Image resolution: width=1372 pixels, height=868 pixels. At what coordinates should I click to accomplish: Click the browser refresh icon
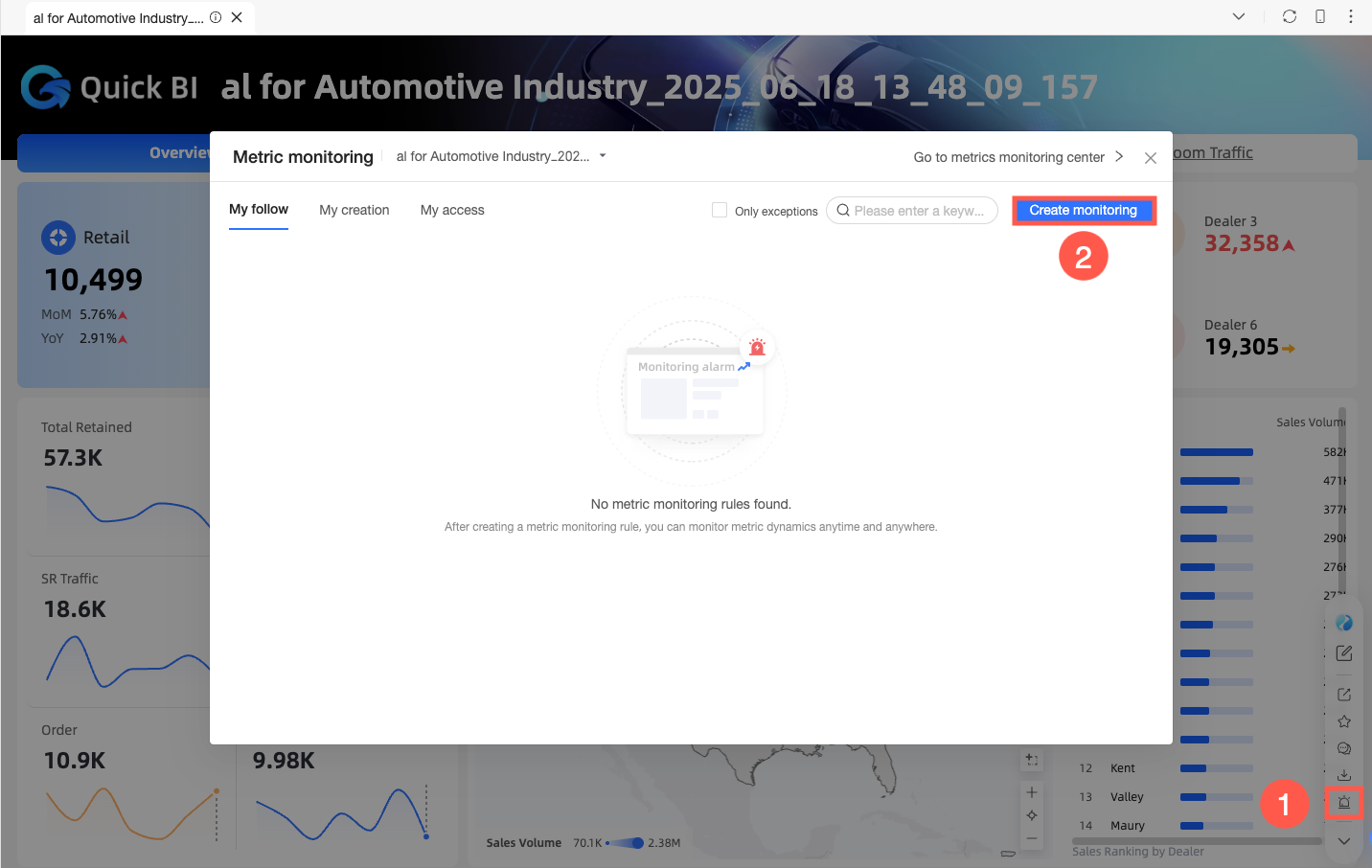[1290, 16]
